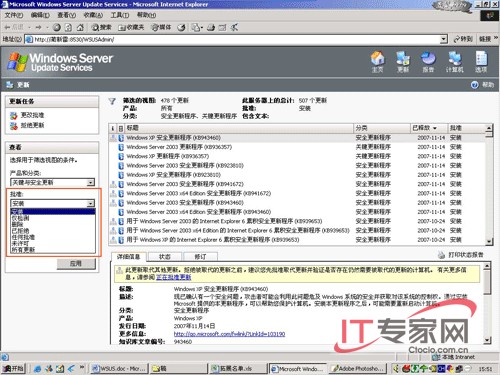Click the filter funnel icon beside 筛选的视图
The image size is (500, 375).
[112, 101]
